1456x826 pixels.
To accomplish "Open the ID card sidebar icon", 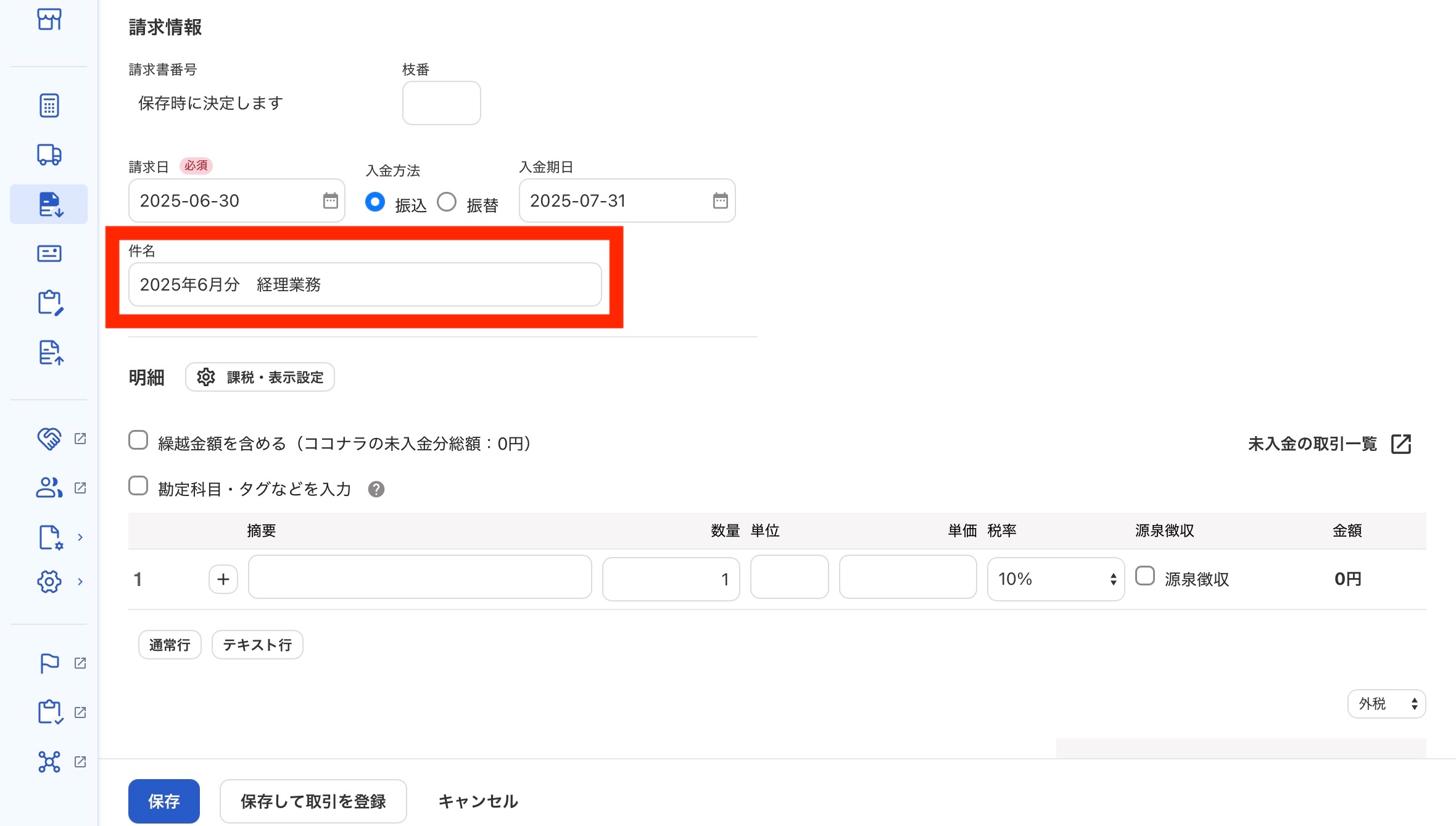I will [x=49, y=253].
